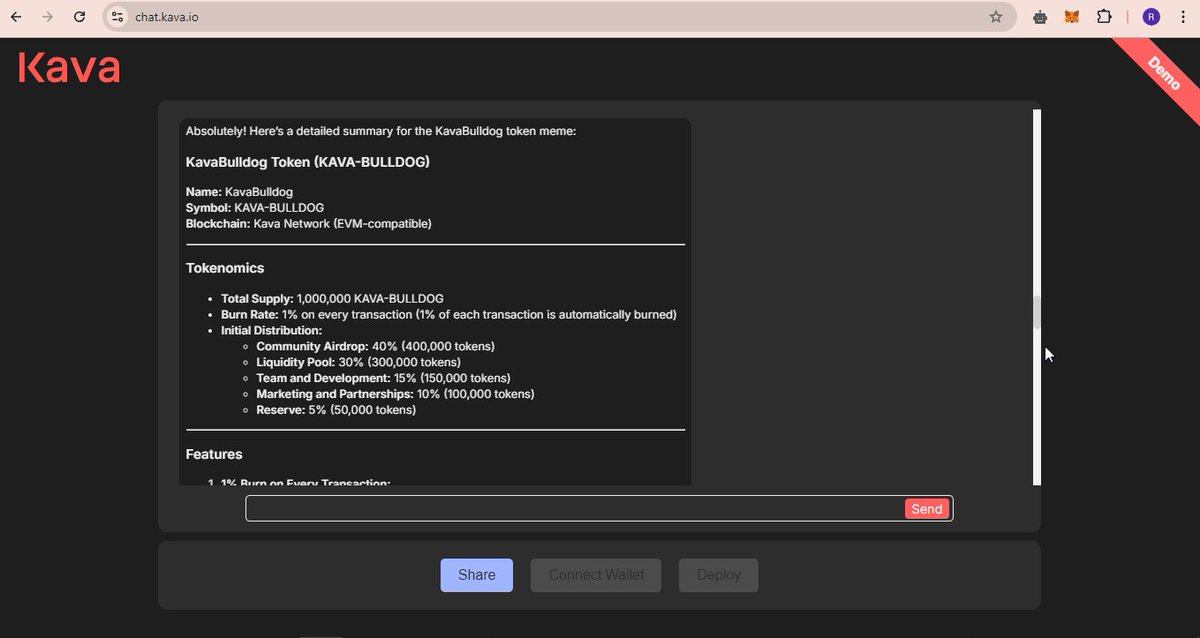Screen dimensions: 1200x638
Task: Open the Extensions puzzle-piece menu
Action: [1104, 17]
